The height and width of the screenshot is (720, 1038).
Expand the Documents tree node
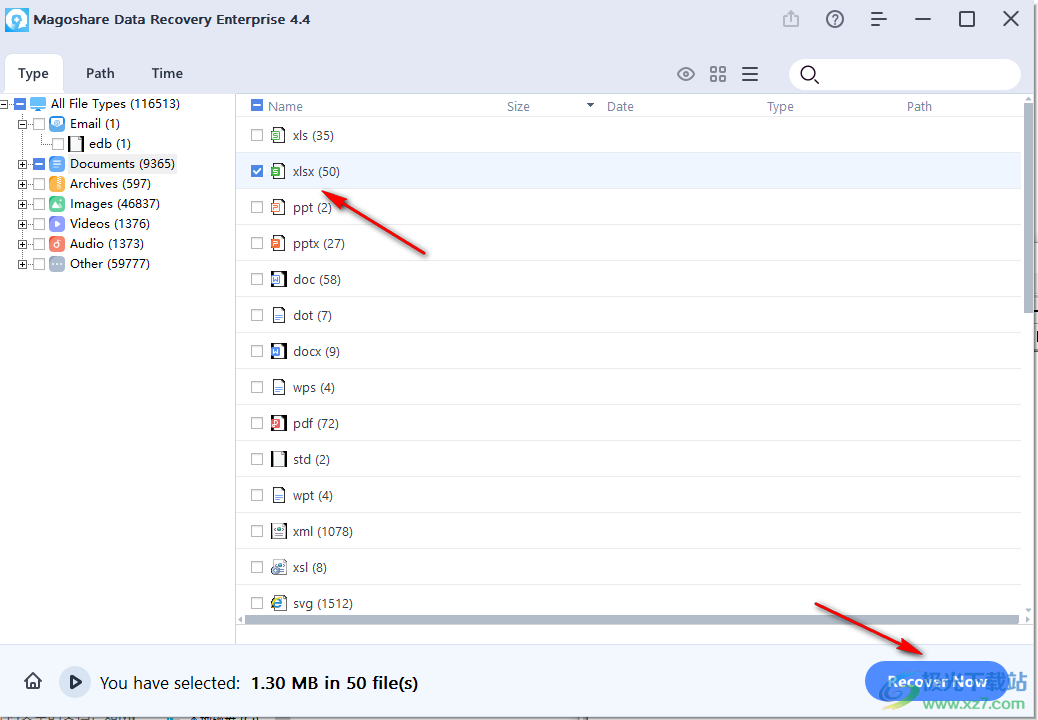tap(23, 164)
